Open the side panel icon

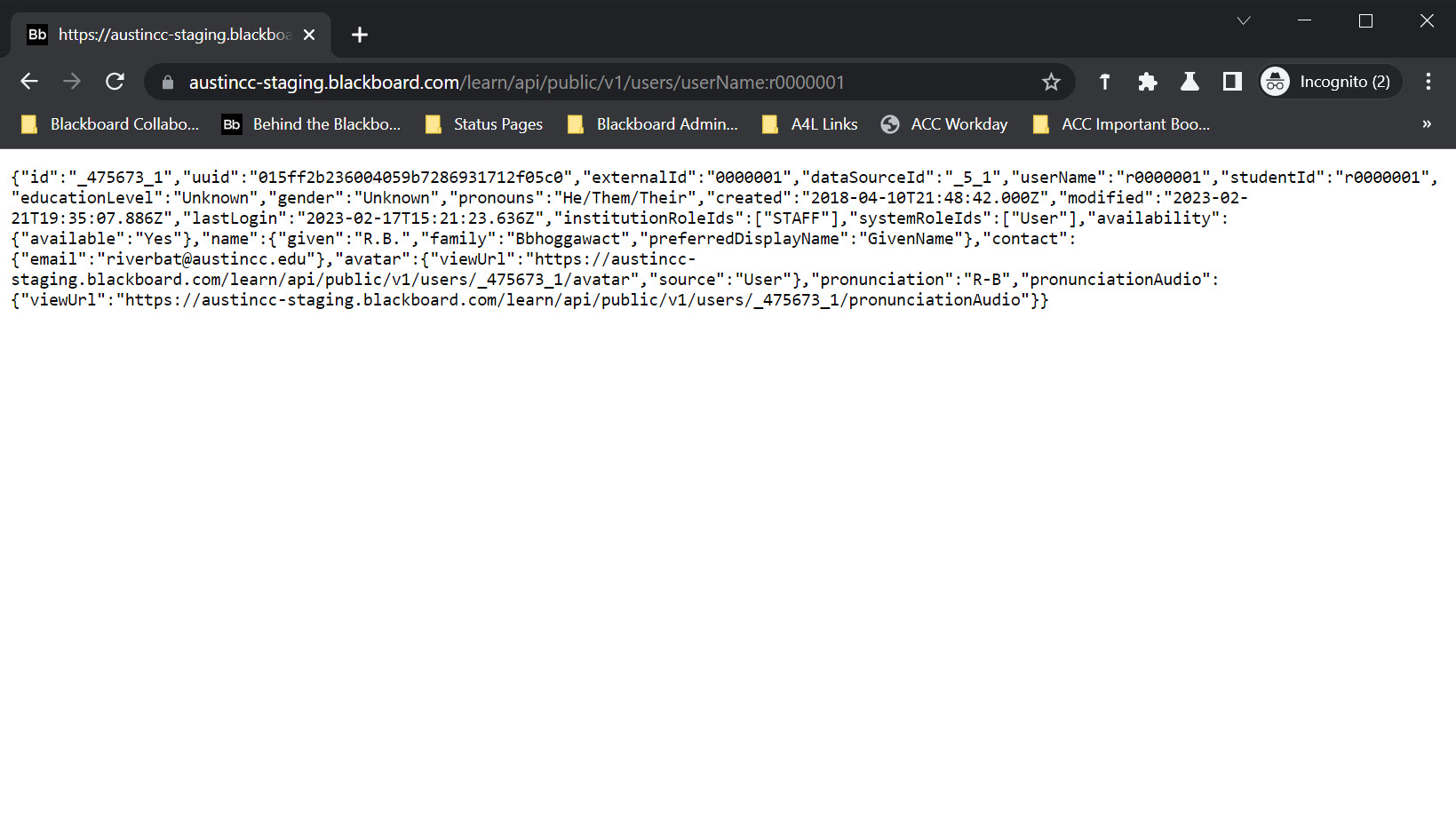(1231, 82)
